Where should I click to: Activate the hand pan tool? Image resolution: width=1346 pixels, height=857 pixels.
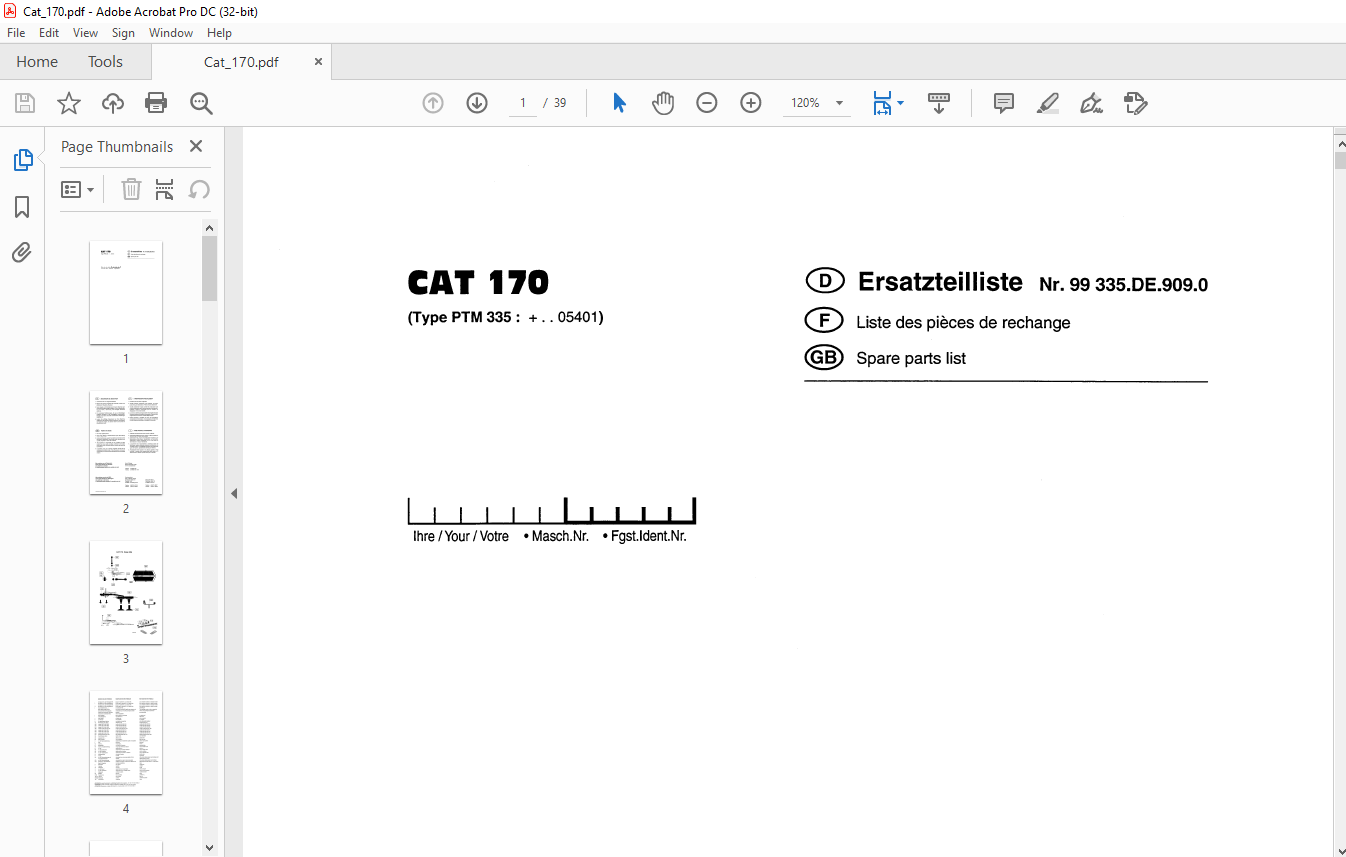pos(663,103)
